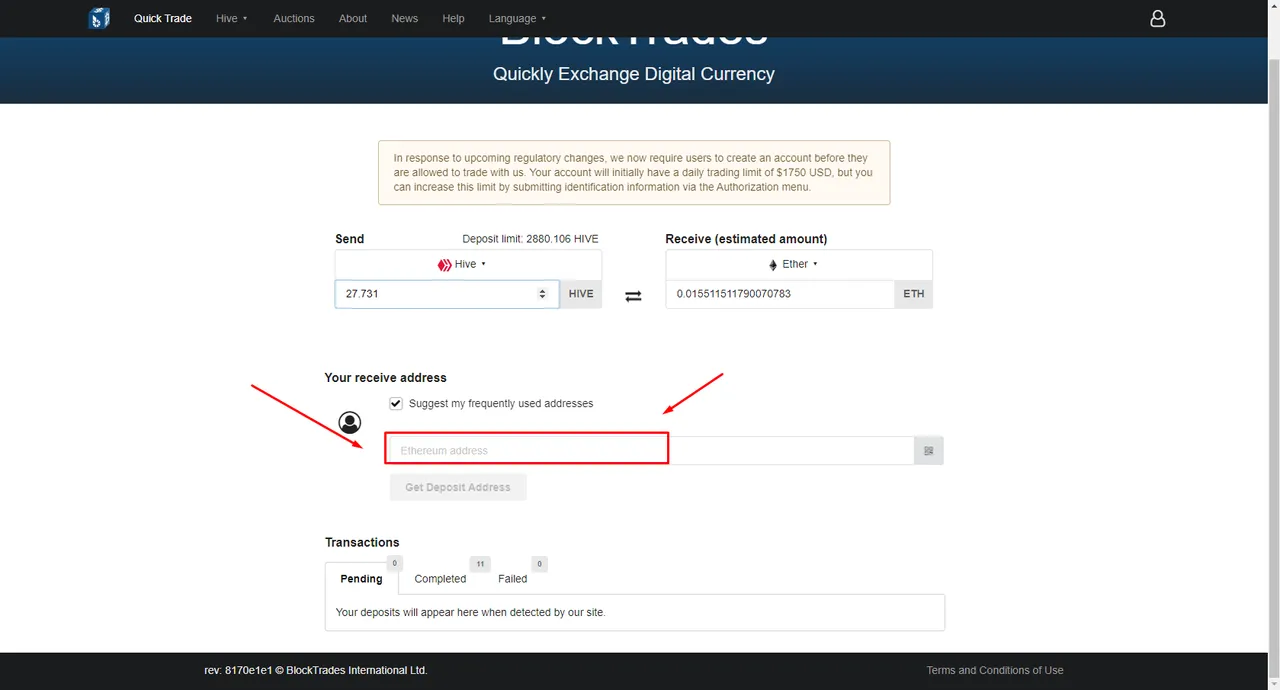Open the Help page
The image size is (1280, 690).
pyautogui.click(x=453, y=18)
